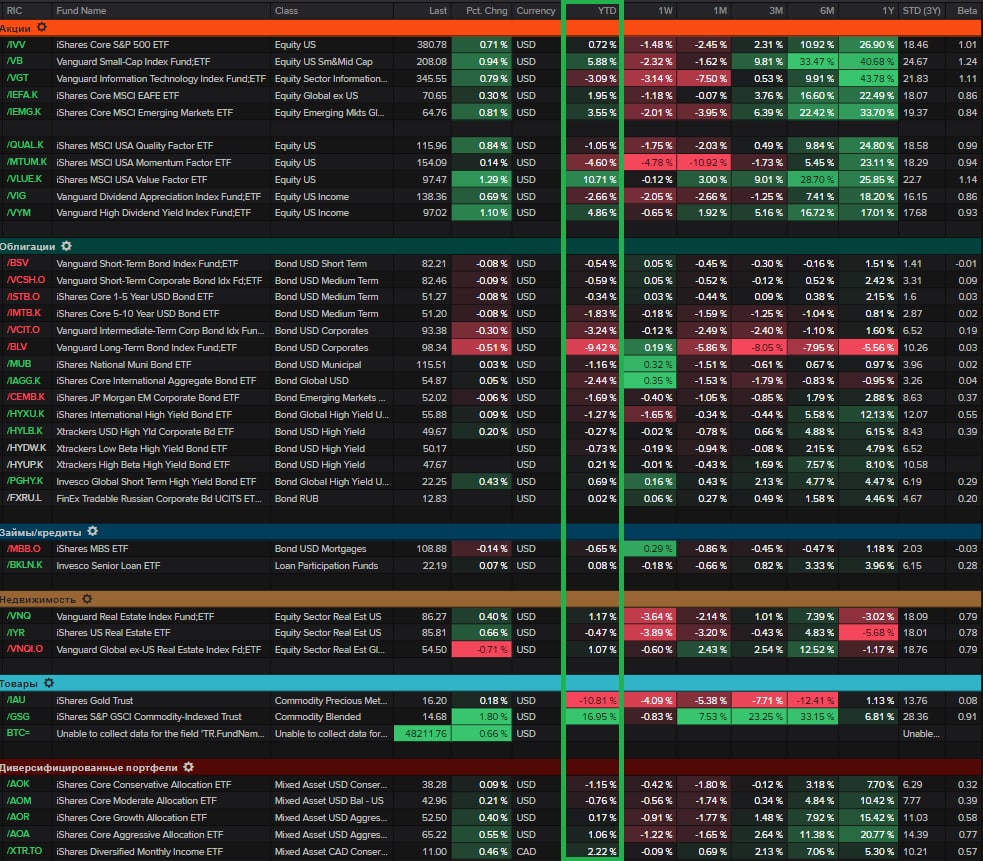Open the /VNQ ticker link
Image resolution: width=983 pixels, height=861 pixels.
pyautogui.click(x=18, y=616)
